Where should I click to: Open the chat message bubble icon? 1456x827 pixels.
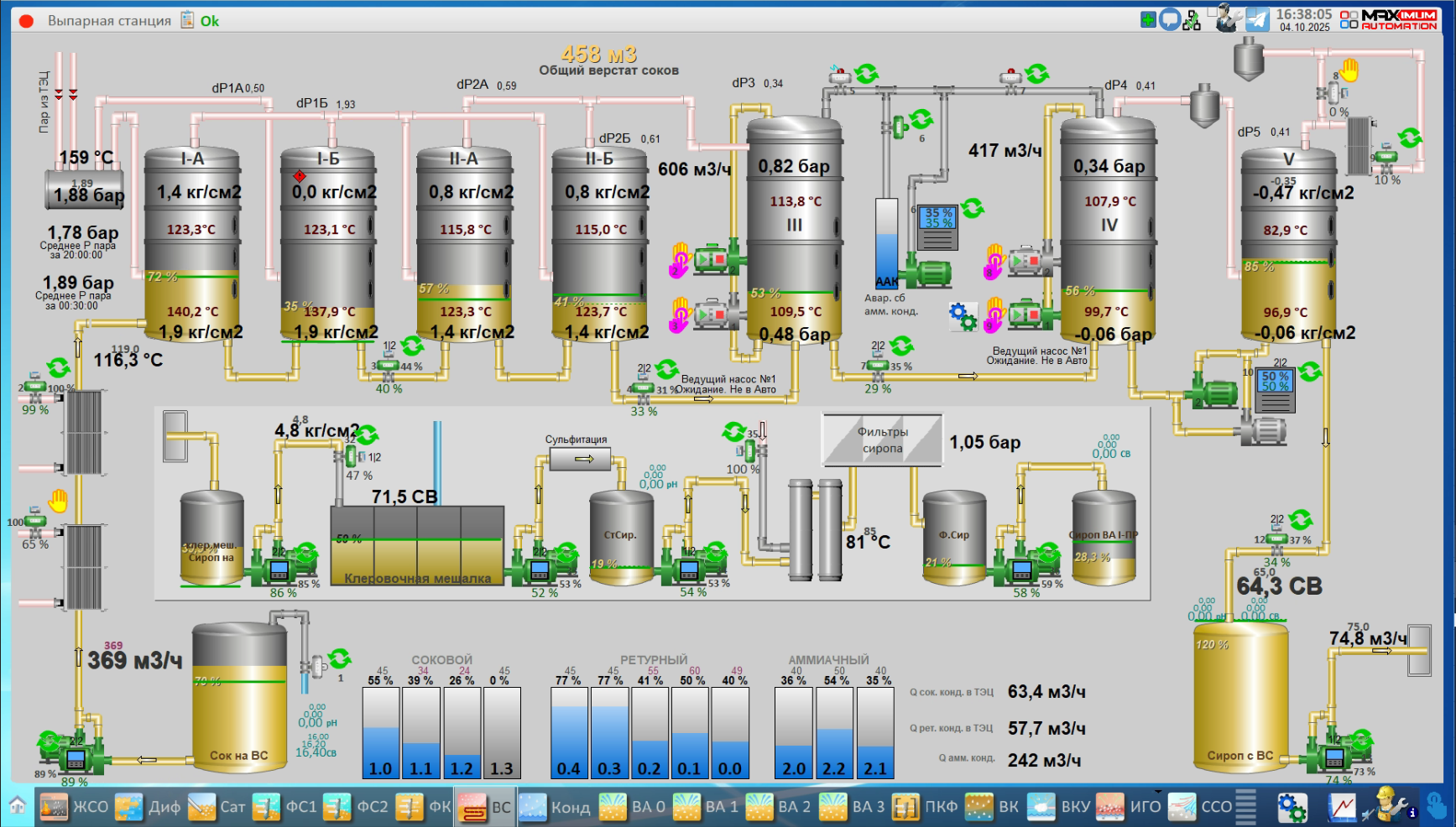tap(1170, 20)
